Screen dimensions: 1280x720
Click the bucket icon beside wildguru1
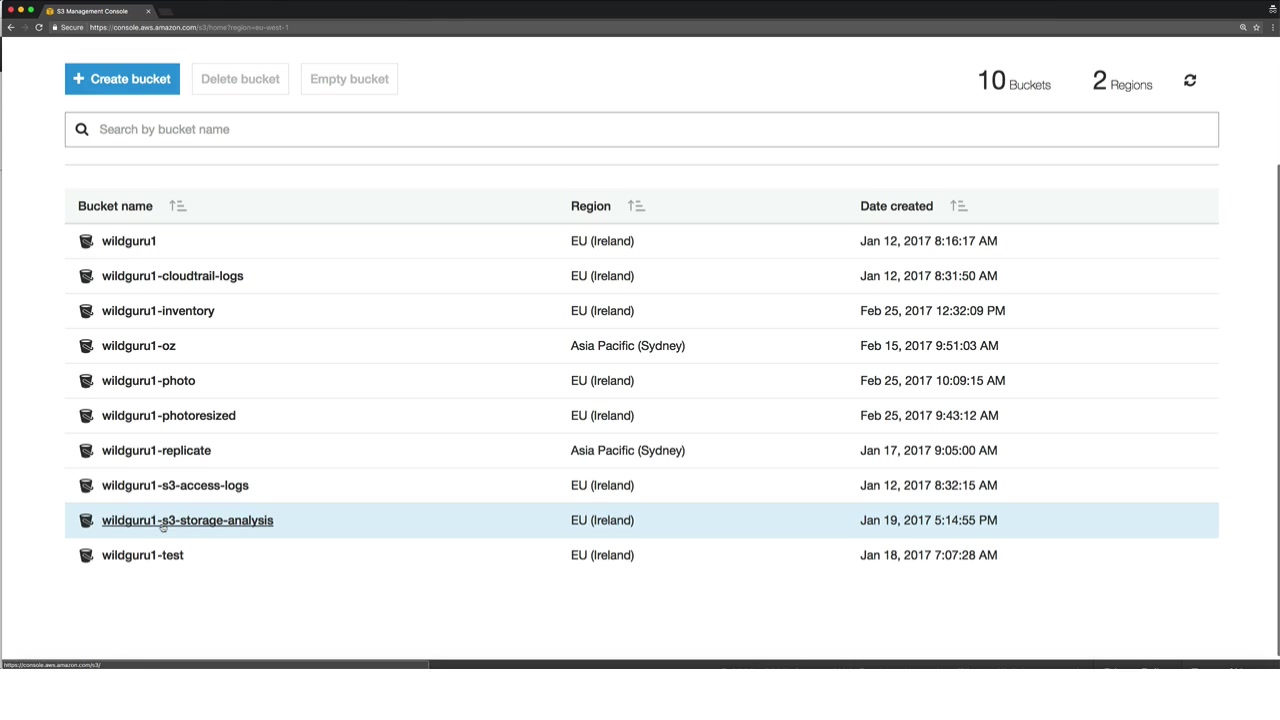[x=86, y=241]
